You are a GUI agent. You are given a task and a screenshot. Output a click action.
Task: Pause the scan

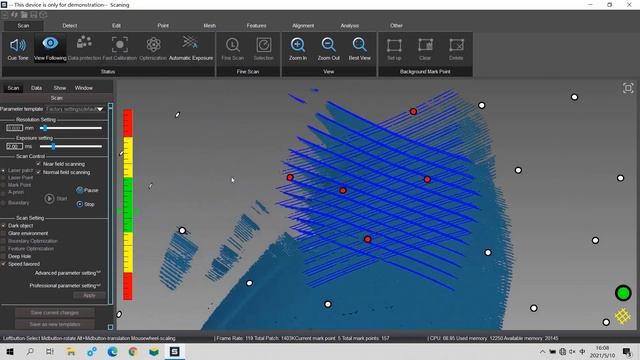(87, 190)
